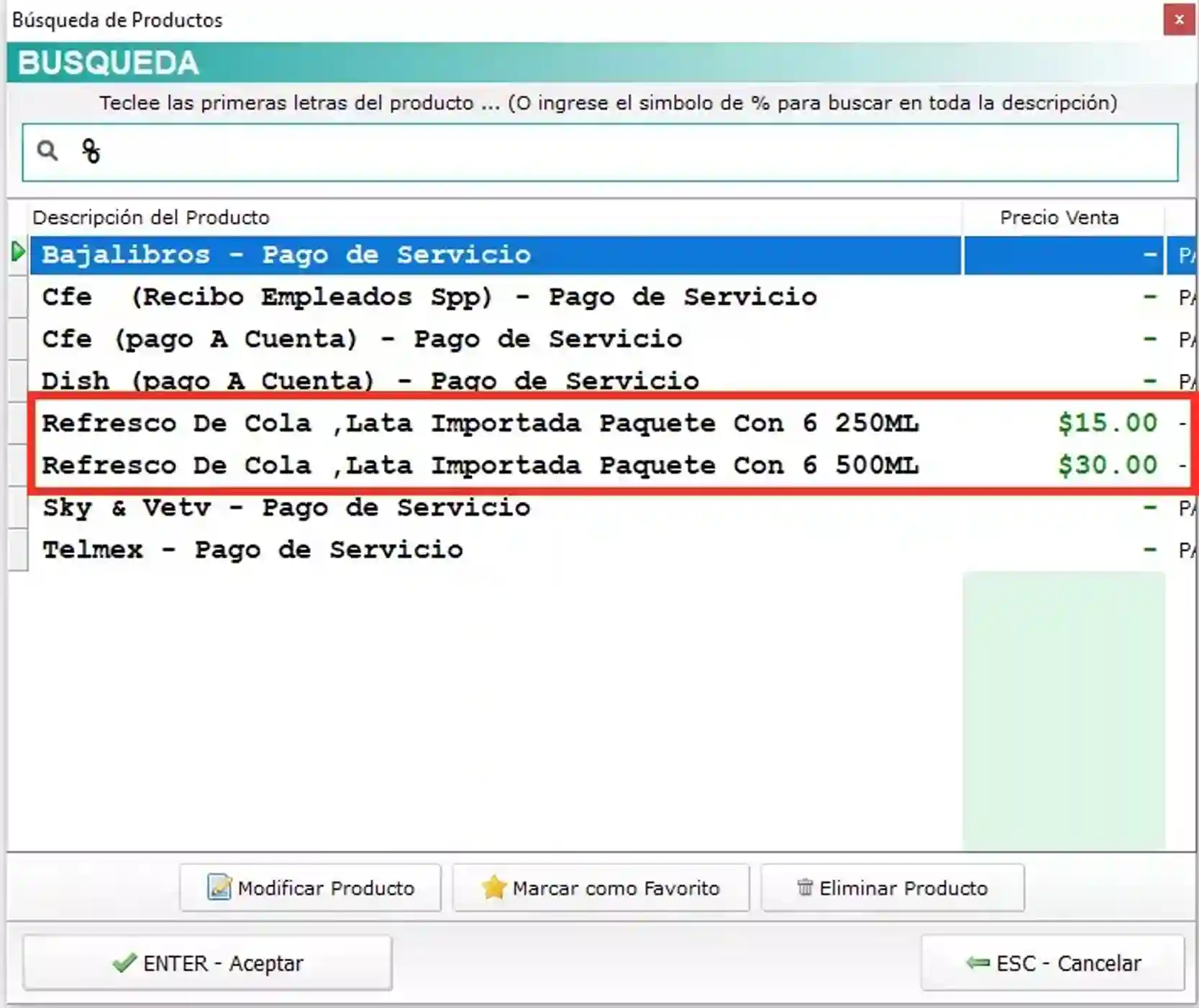This screenshot has width=1199, height=1008.
Task: Focus the product search text field
Action: tap(600, 152)
